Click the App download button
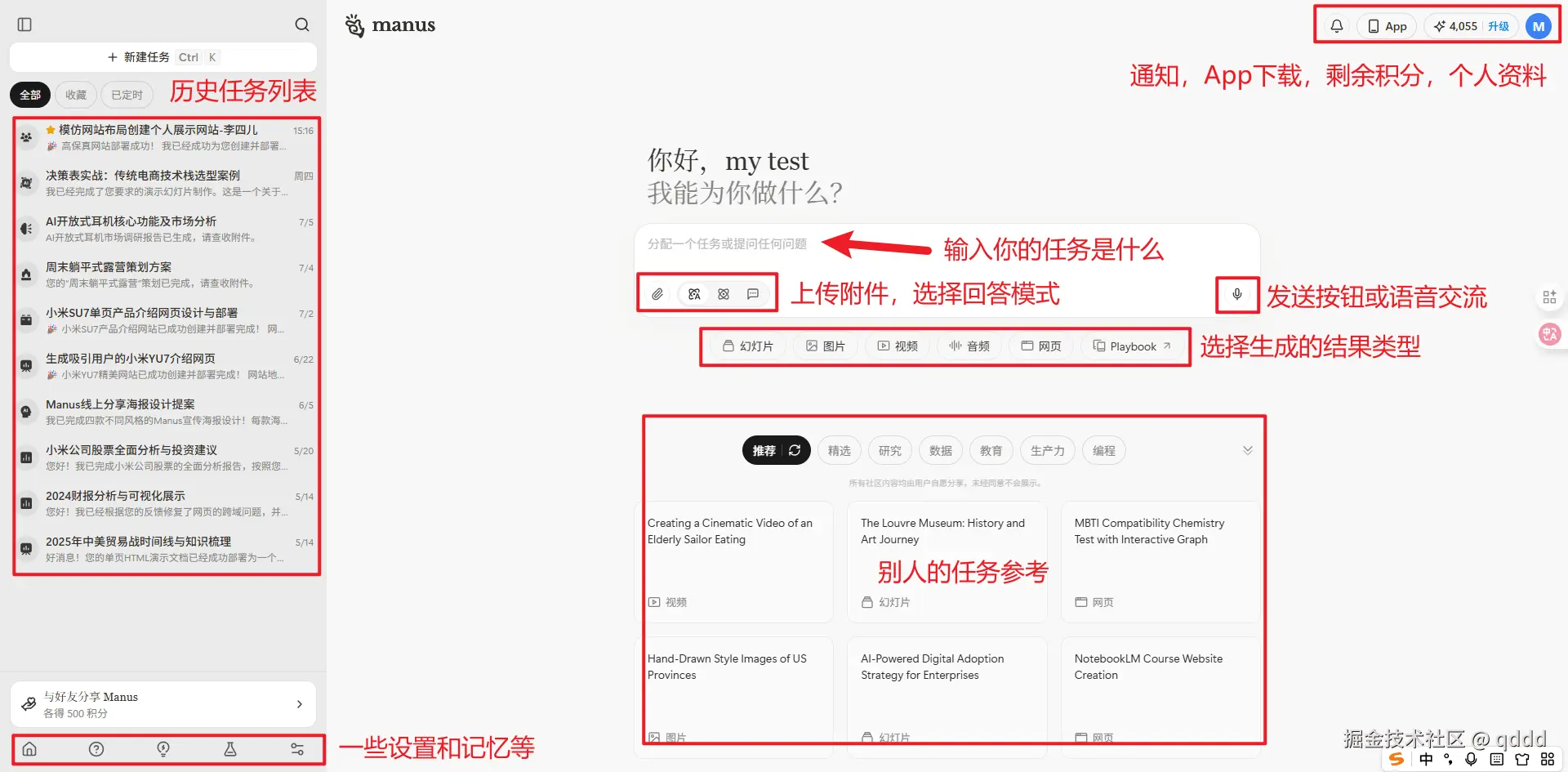The image size is (1568, 772). tap(1387, 26)
